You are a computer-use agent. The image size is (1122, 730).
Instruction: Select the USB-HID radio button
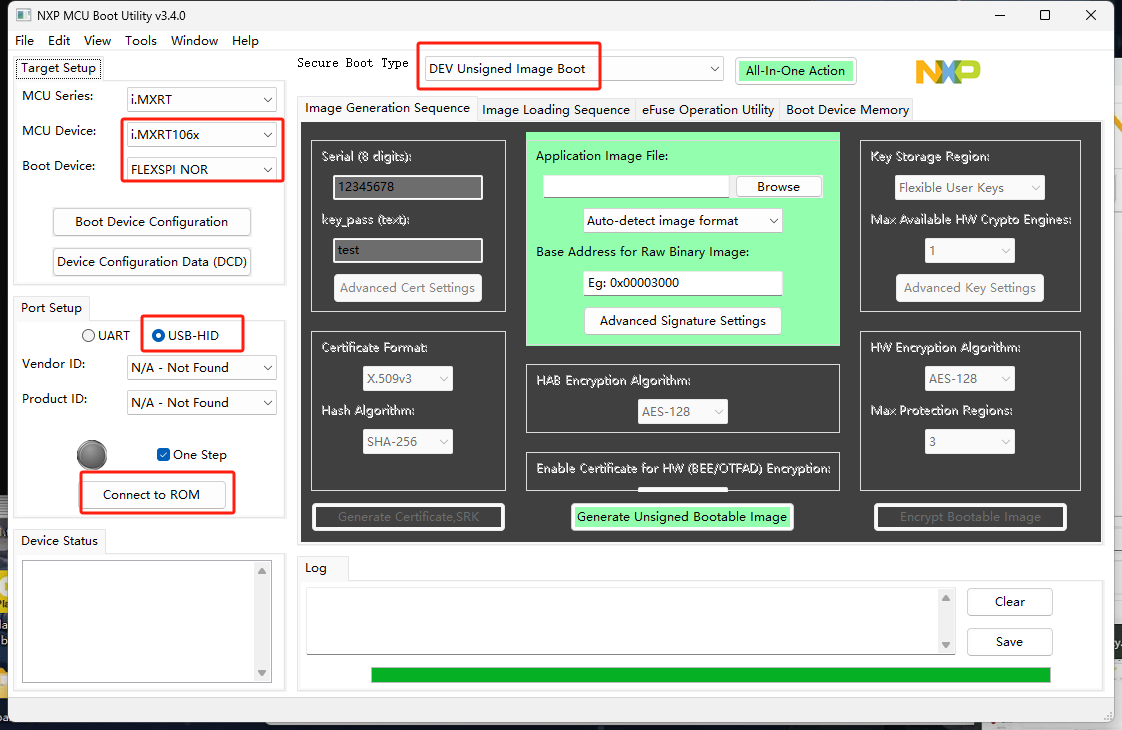185,336
